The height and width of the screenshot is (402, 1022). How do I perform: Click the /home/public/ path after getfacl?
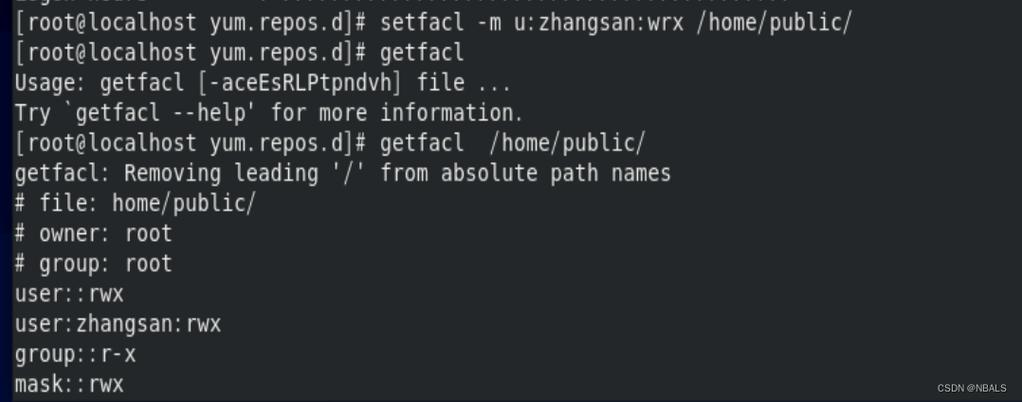(x=568, y=143)
